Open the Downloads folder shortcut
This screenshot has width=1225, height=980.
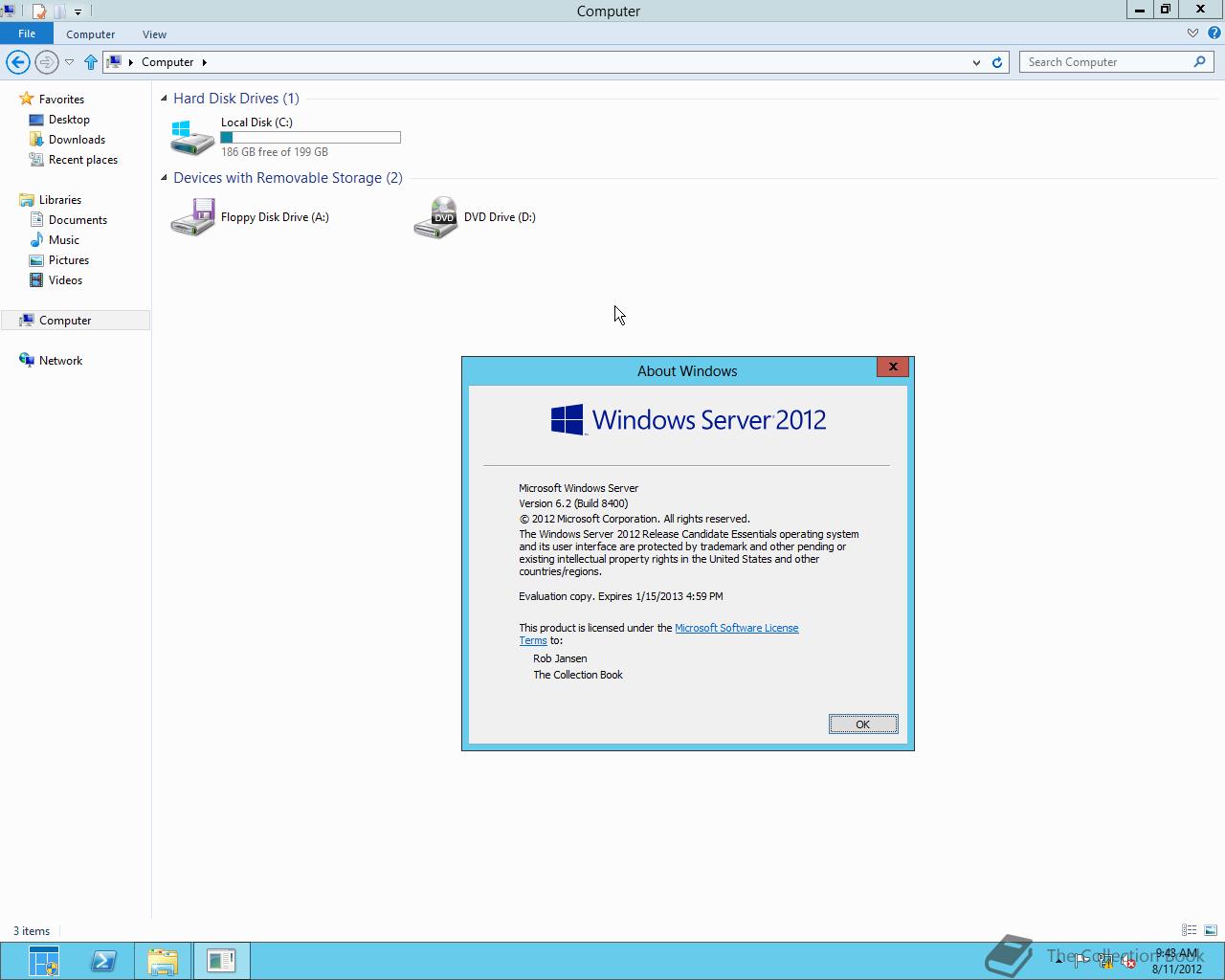tap(77, 140)
